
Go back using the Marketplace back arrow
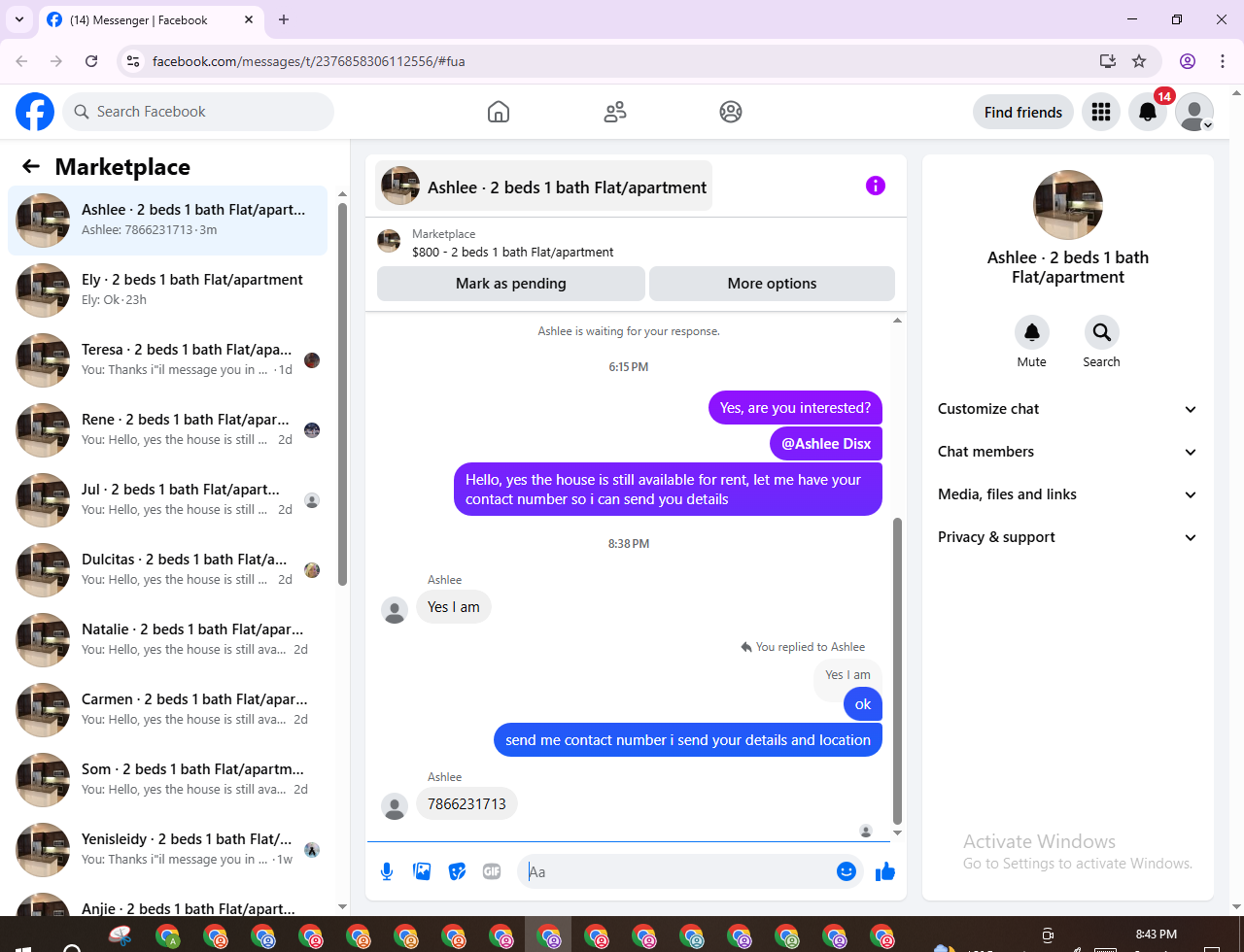tap(31, 166)
